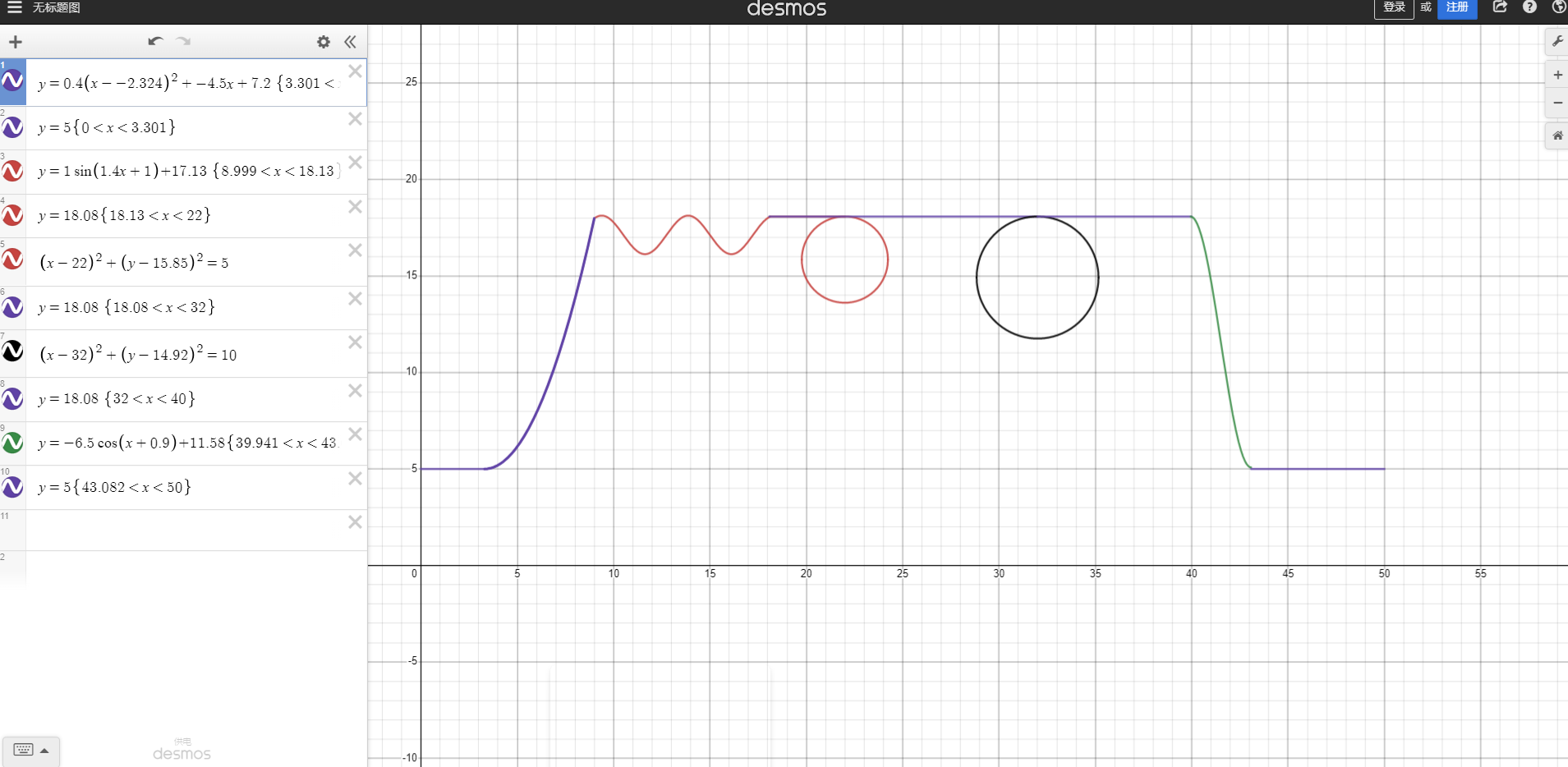Open the language globe icon
Viewport: 1568px width, 767px height.
1558,7
